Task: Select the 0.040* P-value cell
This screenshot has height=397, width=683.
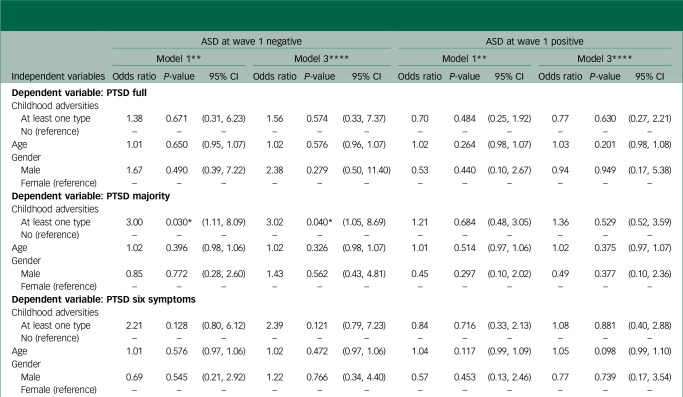Action: click(319, 222)
